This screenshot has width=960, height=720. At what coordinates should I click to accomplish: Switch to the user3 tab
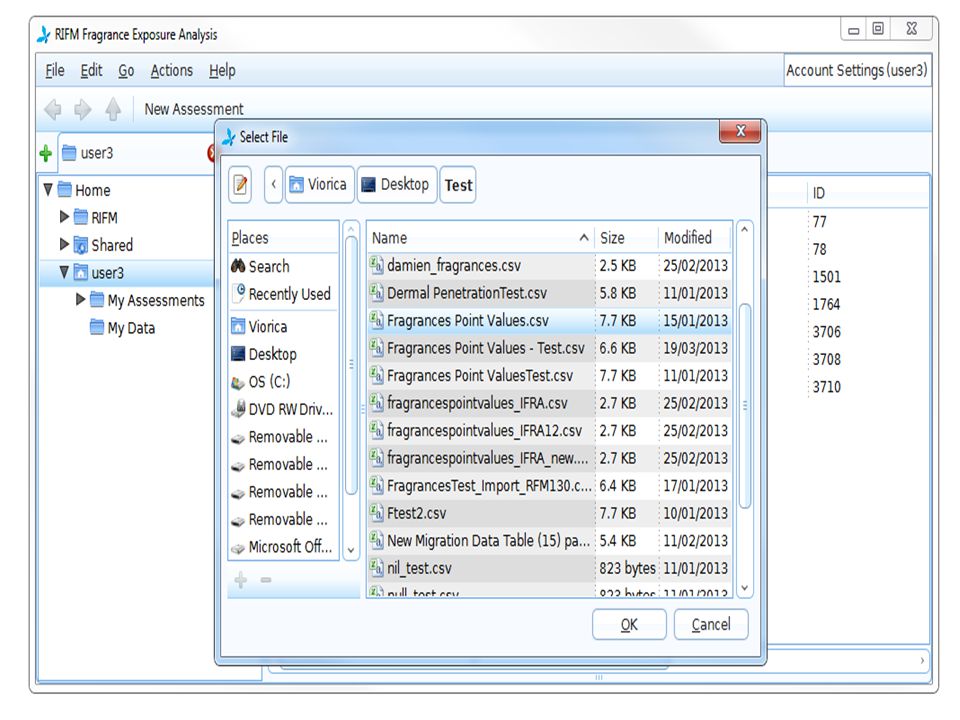click(135, 153)
